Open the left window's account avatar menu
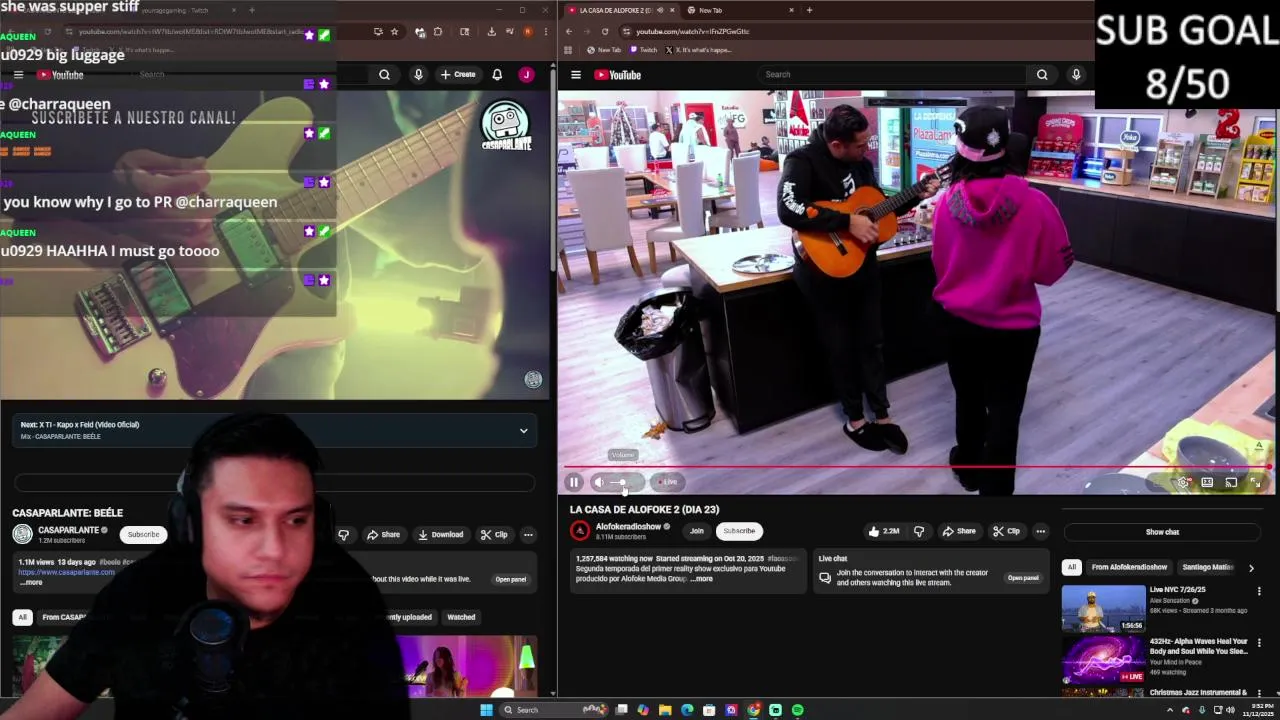The width and height of the screenshot is (1280, 720). tap(526, 75)
